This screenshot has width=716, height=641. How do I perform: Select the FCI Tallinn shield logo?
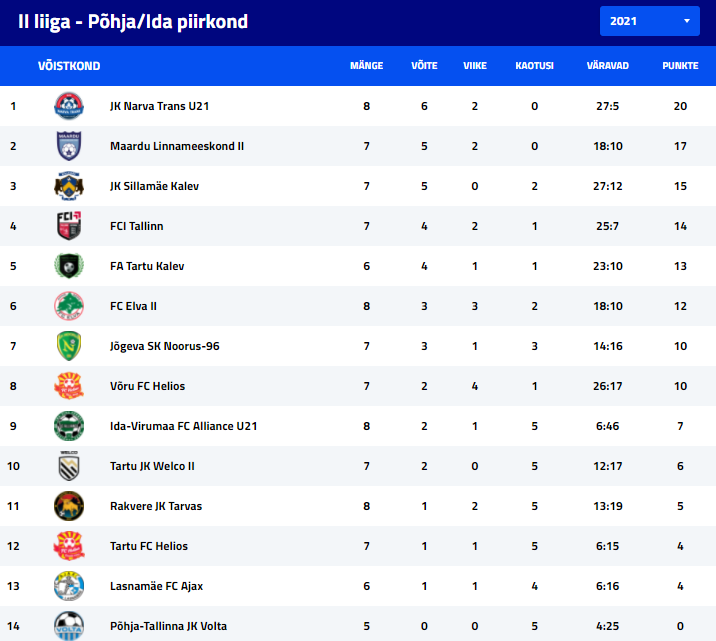[69, 226]
